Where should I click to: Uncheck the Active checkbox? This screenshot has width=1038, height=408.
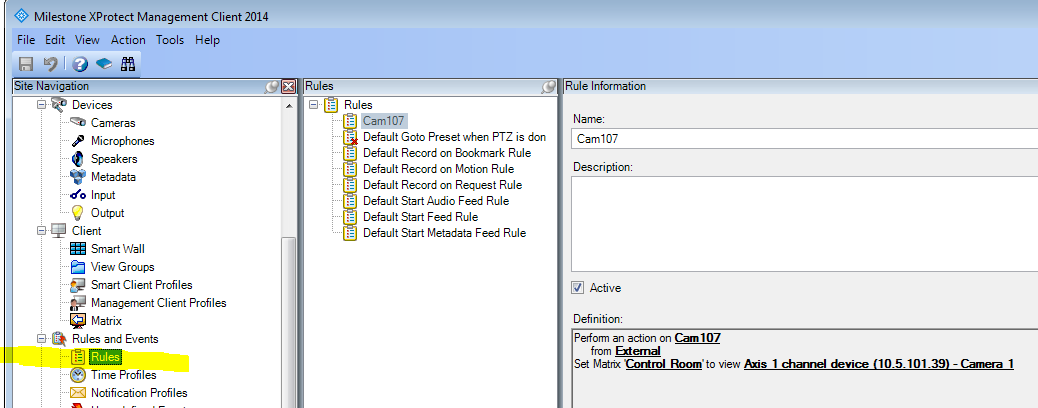click(577, 287)
